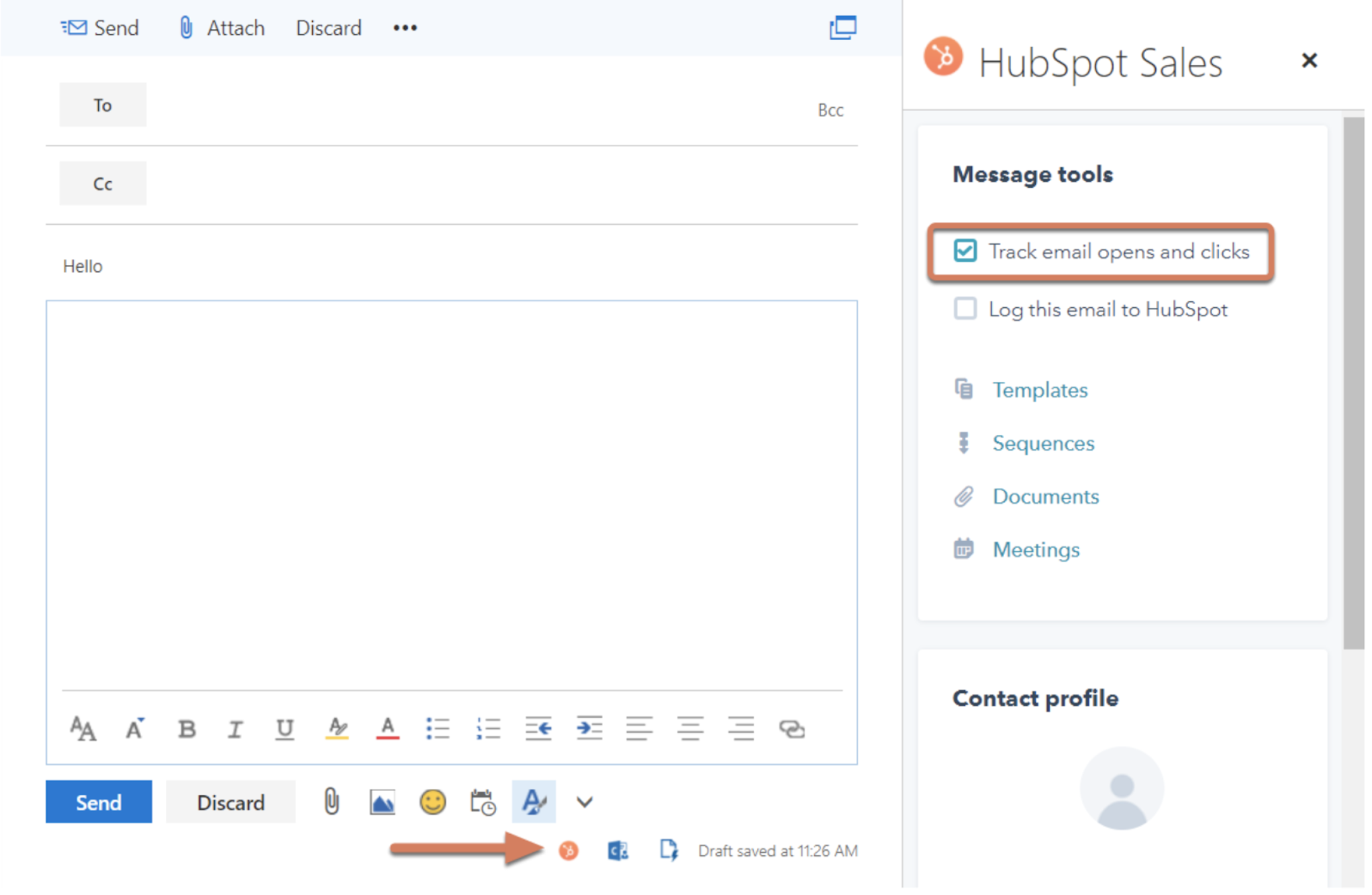
Task: Choose the text highlight color
Action: pos(337,729)
